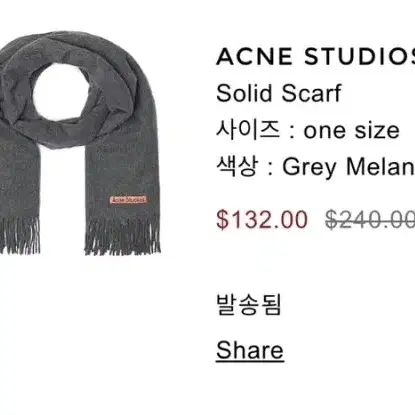Click the 색상 color label
This screenshot has height=415, width=415.
point(238,166)
